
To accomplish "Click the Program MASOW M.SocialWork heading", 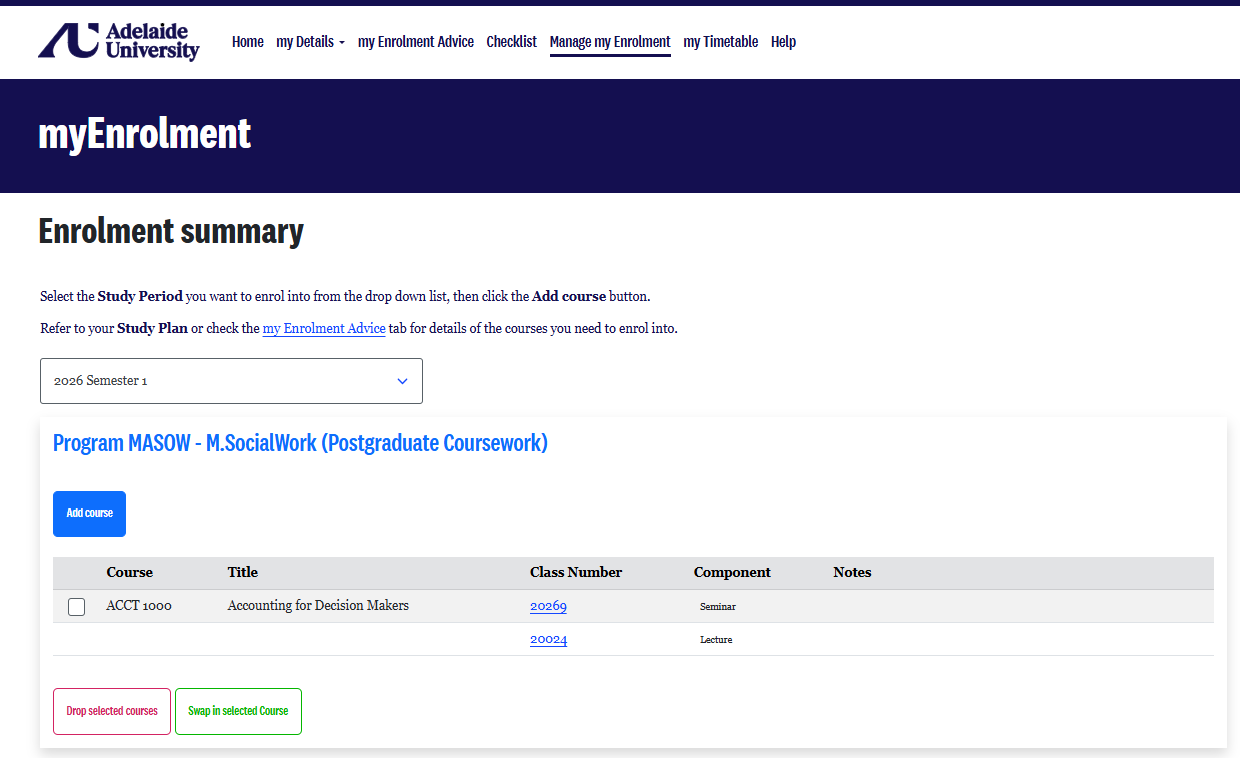I will tap(300, 443).
